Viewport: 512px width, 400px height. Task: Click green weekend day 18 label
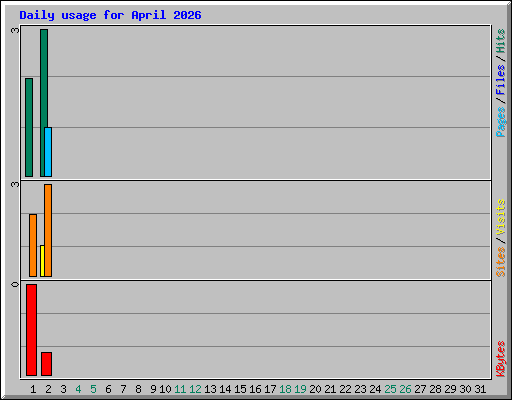[285, 389]
